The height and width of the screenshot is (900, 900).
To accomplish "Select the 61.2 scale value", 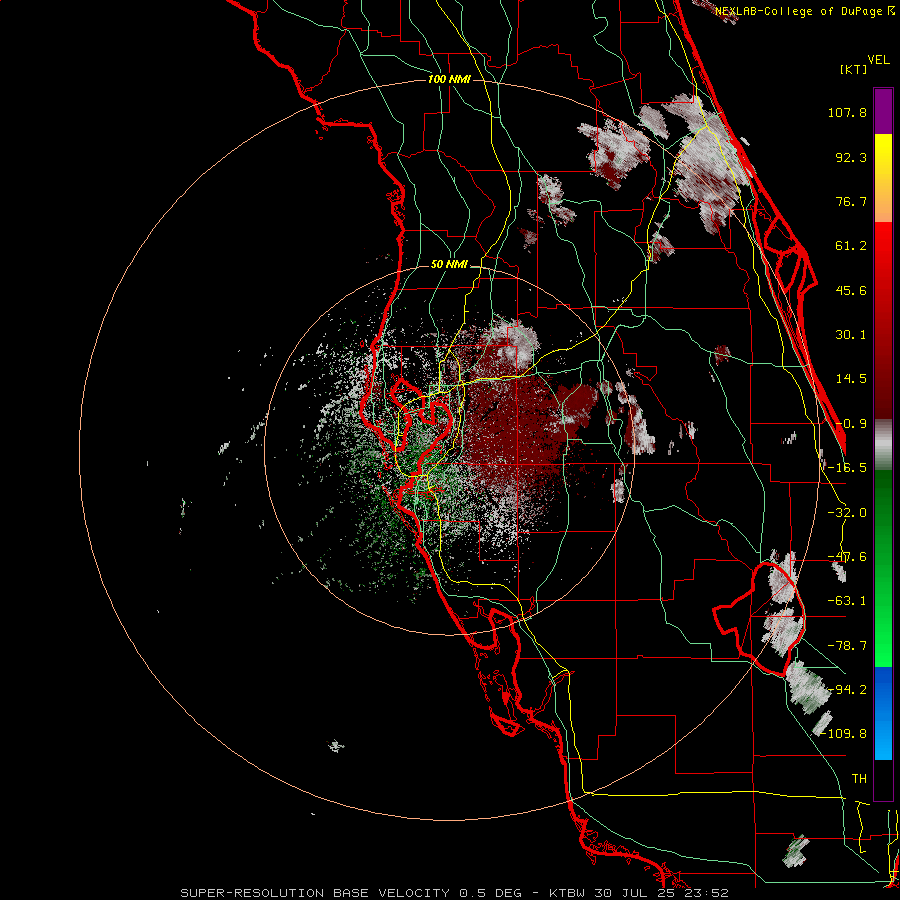I will 851,246.
